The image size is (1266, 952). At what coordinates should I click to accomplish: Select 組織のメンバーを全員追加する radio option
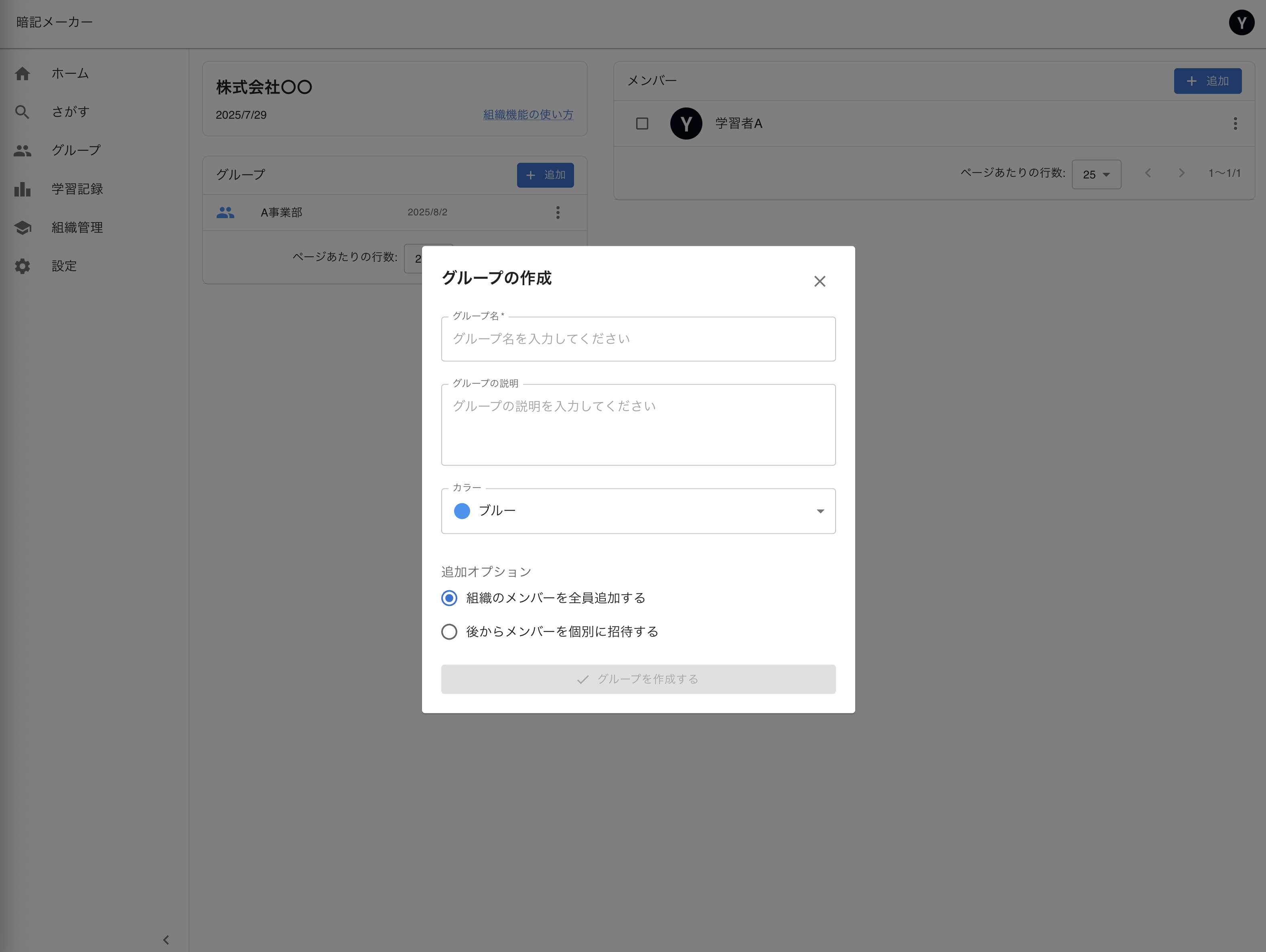[x=449, y=598]
